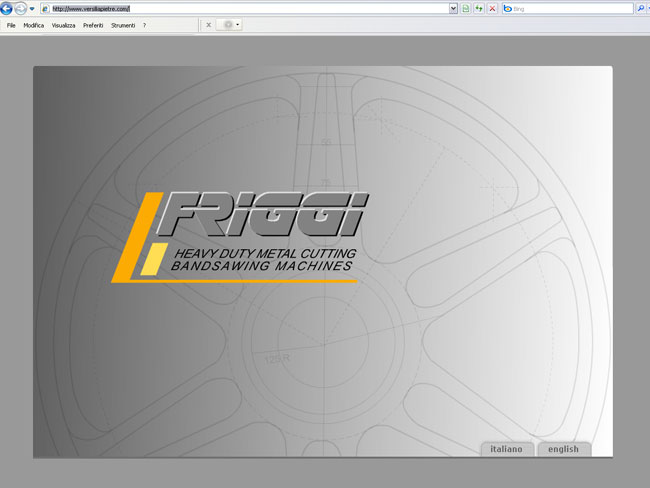Open the Modifica menu

point(34,25)
